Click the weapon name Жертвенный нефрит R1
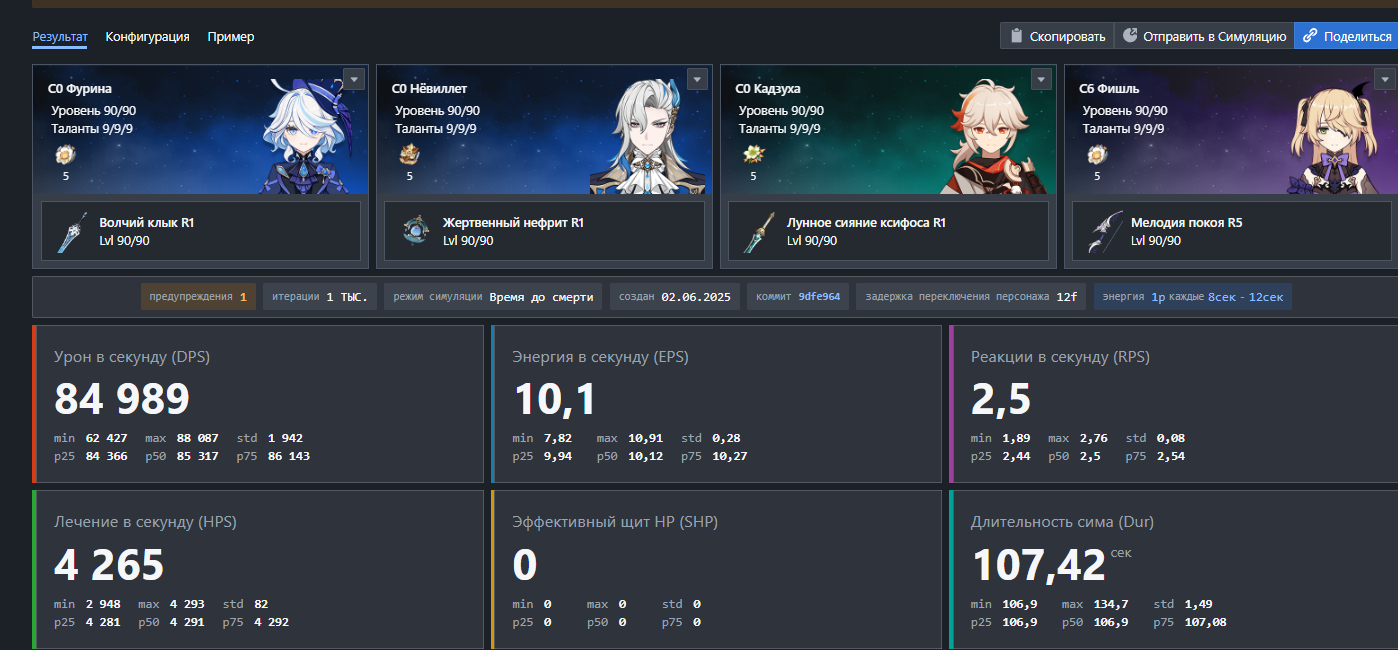Screen dimensions: 1398x650 (x=514, y=223)
